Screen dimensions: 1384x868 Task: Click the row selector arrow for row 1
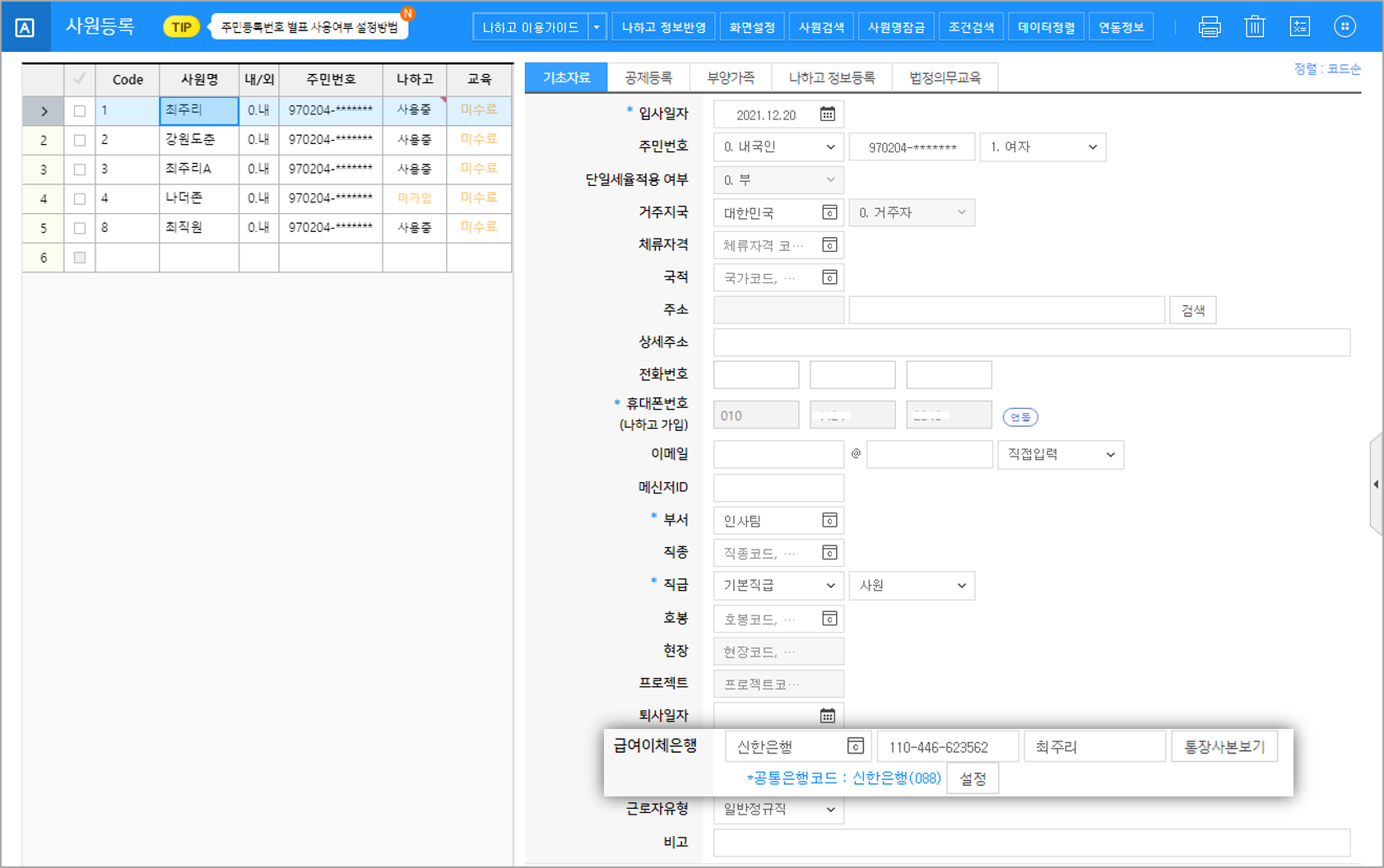[x=44, y=111]
